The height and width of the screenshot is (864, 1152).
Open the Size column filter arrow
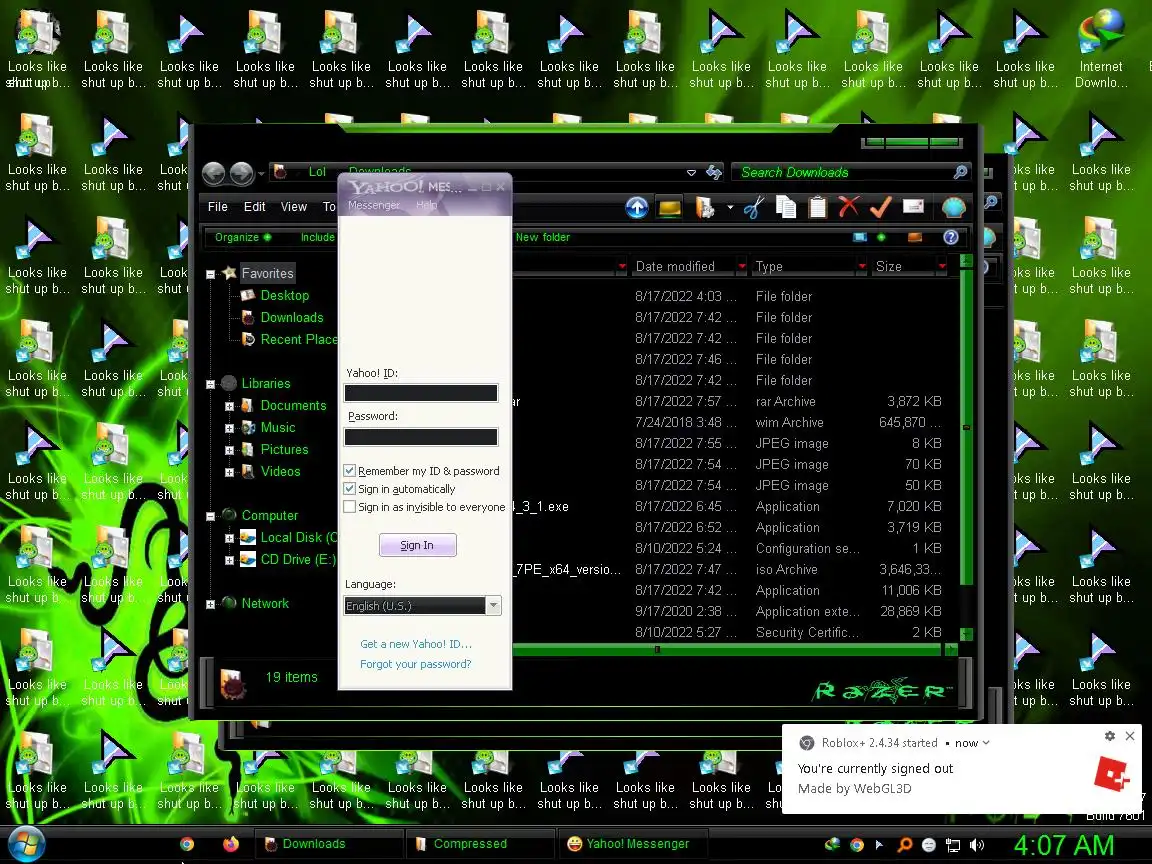click(941, 266)
